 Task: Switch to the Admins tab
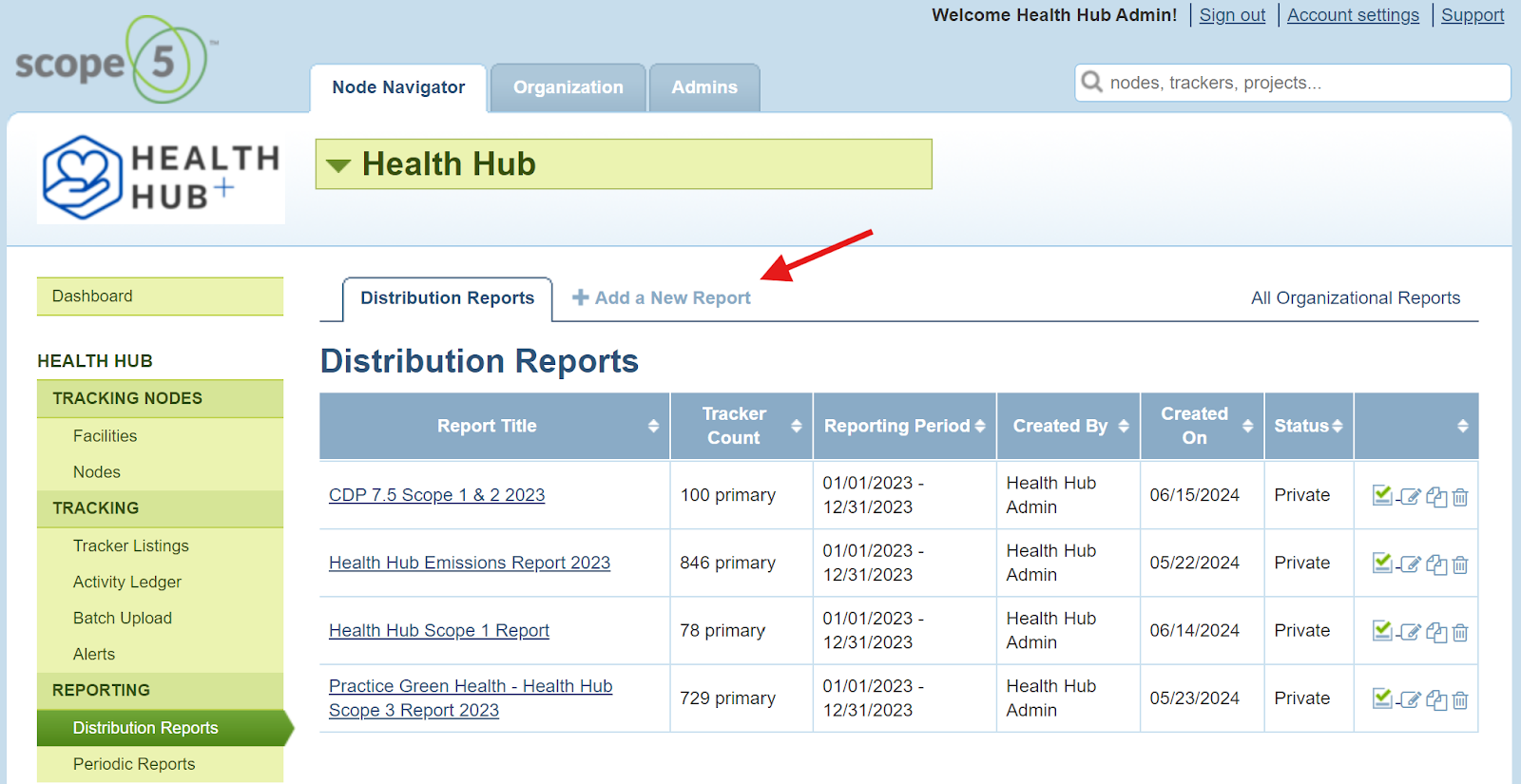coord(704,87)
